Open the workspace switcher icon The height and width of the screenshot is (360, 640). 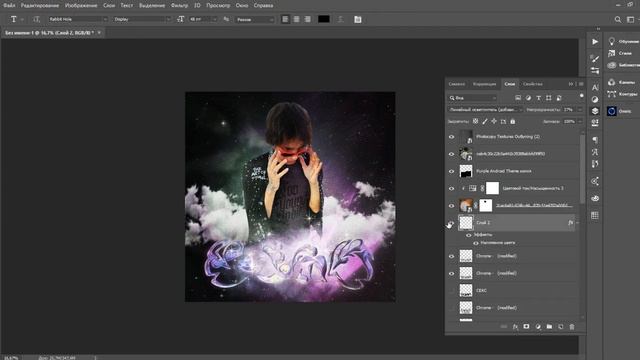[631, 19]
